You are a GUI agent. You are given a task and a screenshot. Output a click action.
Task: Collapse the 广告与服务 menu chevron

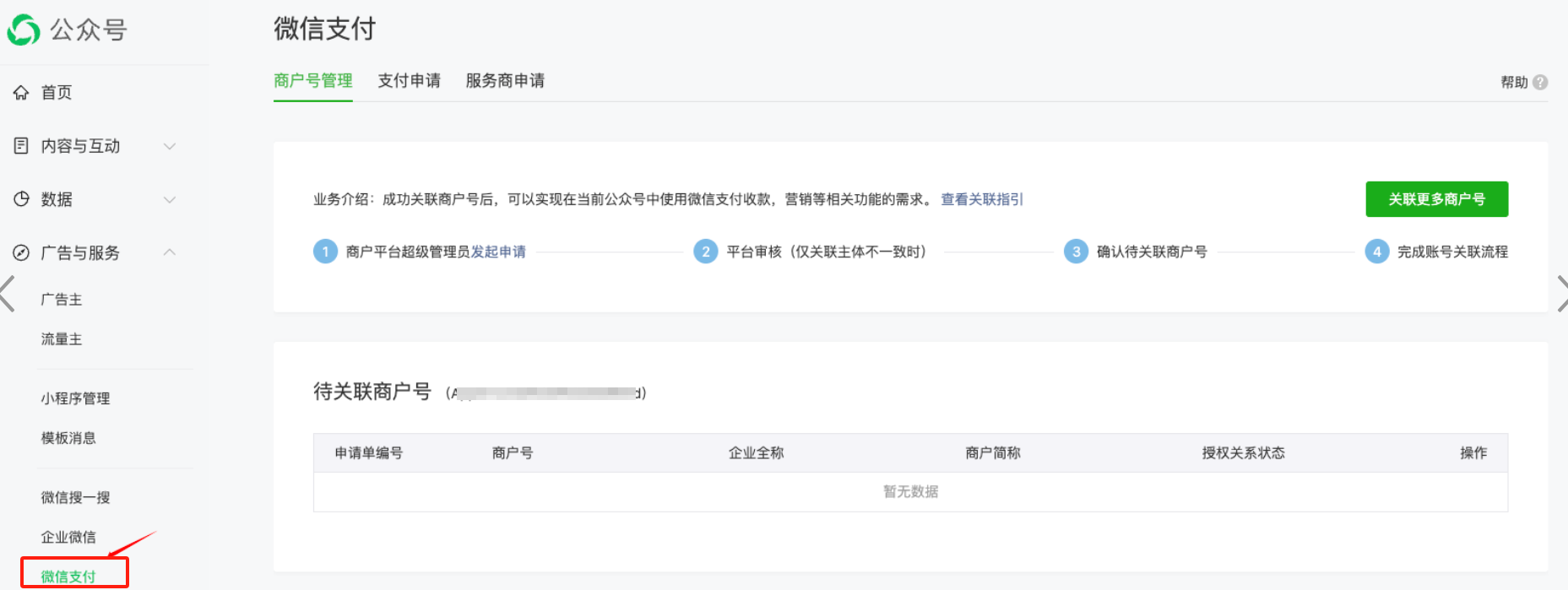click(170, 252)
